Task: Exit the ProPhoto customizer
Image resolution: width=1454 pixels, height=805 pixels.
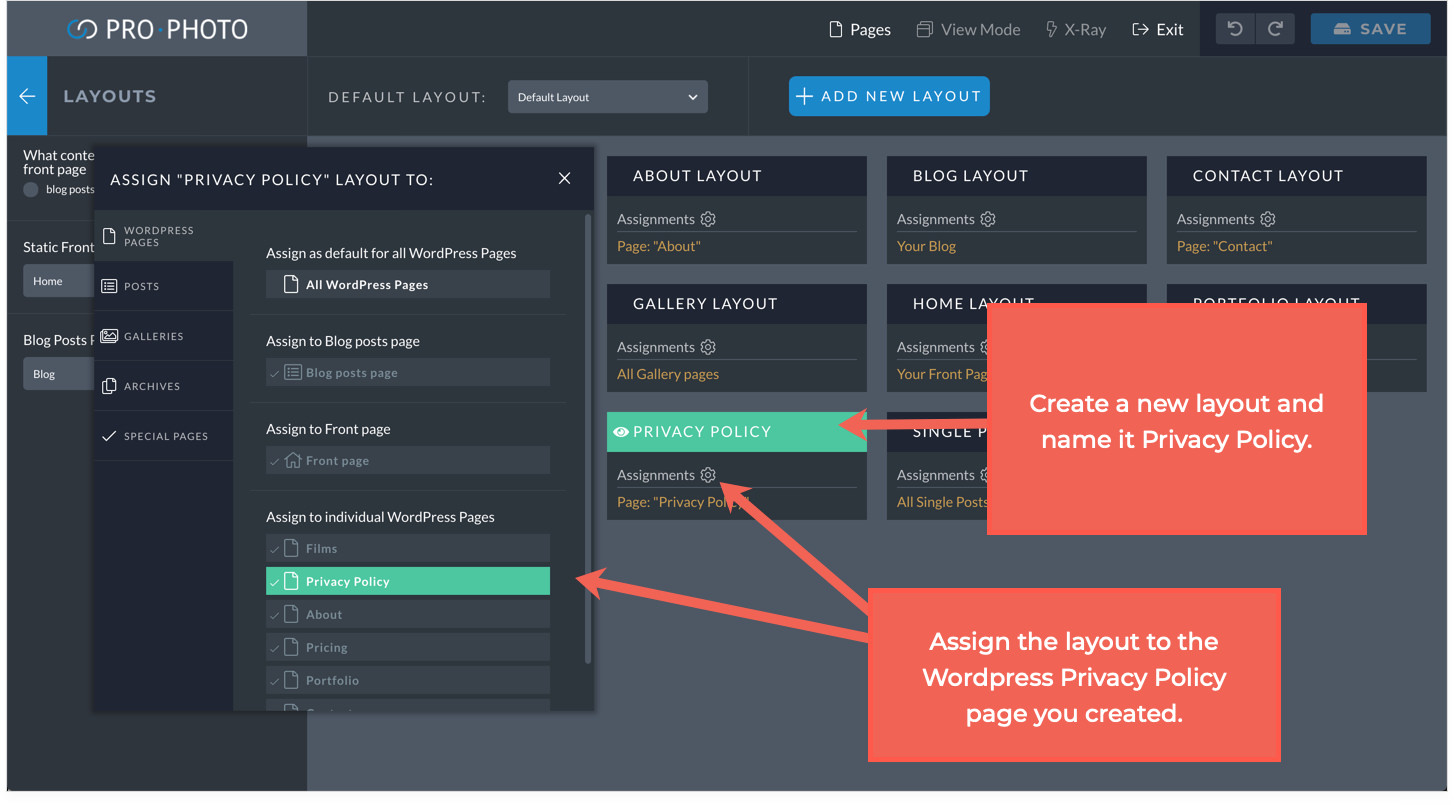Action: click(x=1157, y=30)
